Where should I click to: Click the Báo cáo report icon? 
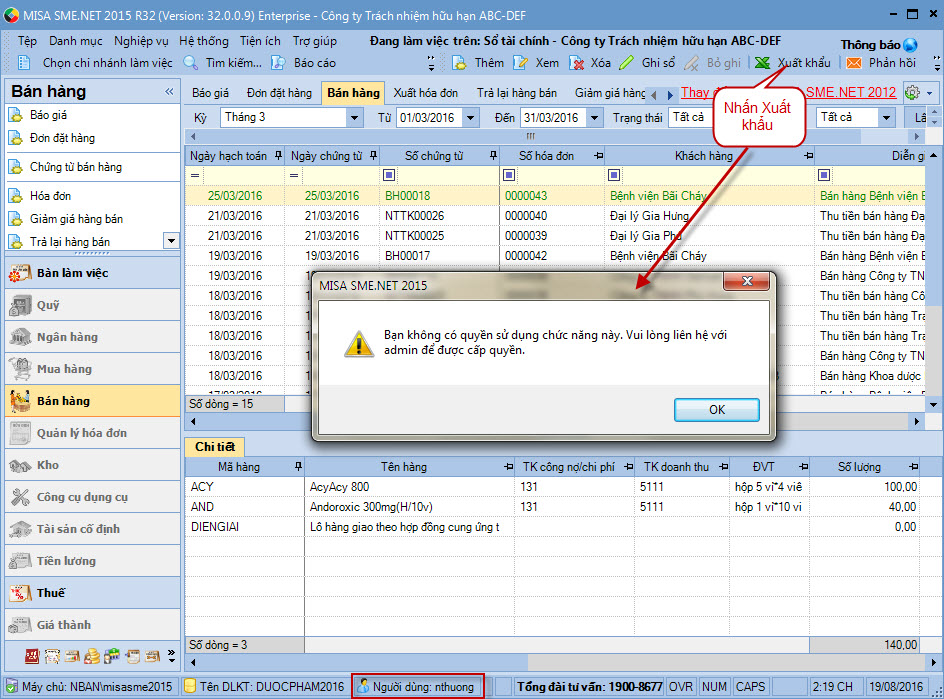pyautogui.click(x=278, y=63)
